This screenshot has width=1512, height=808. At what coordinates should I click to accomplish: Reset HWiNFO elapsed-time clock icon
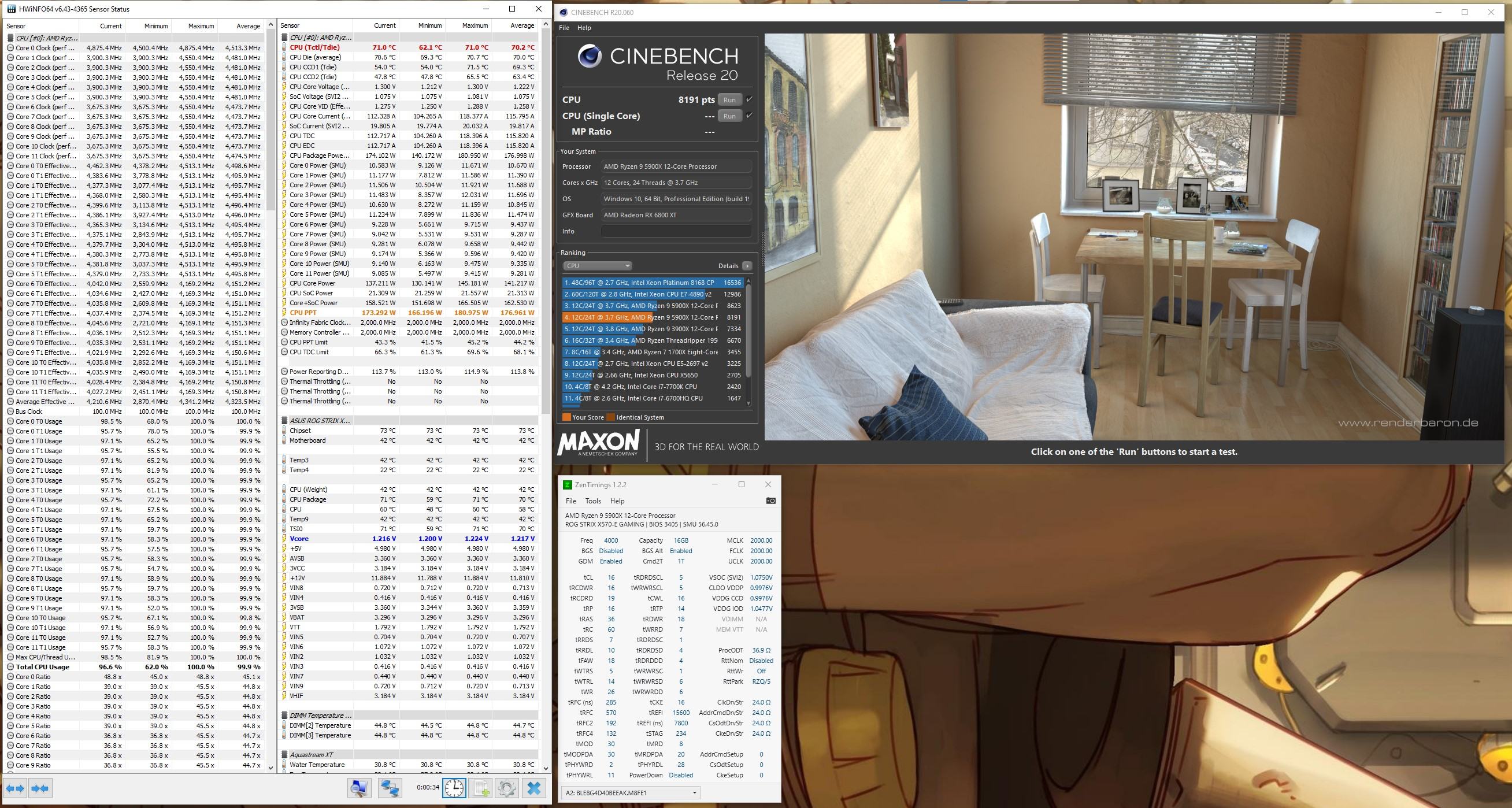click(x=454, y=788)
